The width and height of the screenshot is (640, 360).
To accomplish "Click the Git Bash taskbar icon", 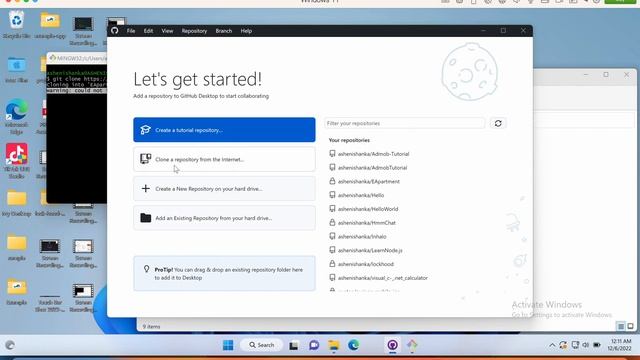I will point(412,345).
